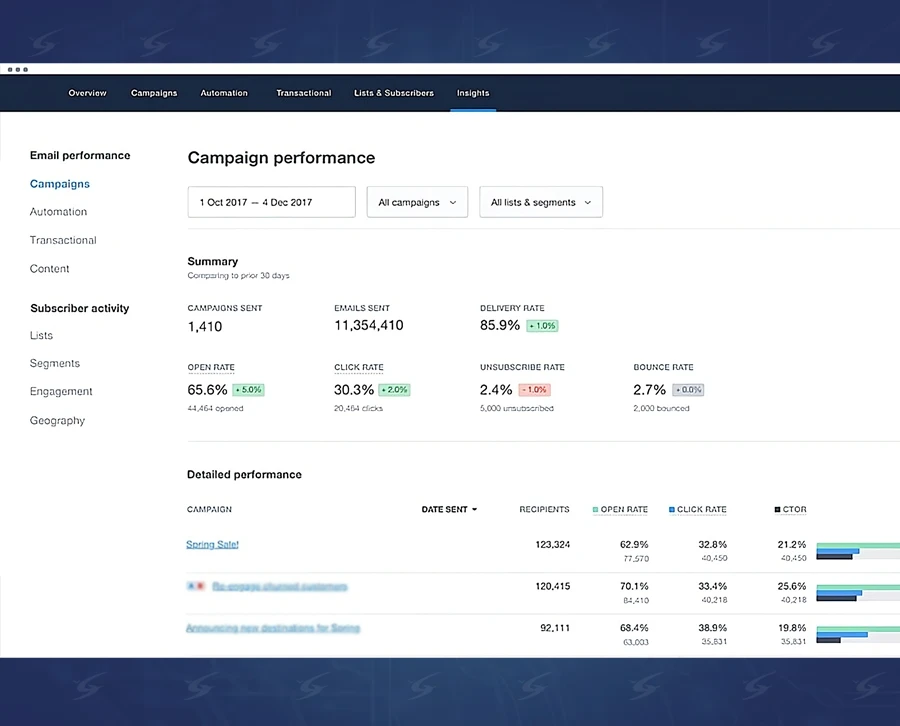The image size is (900, 726).
Task: Go to Lists & Subscribers tab
Action: coord(394,93)
